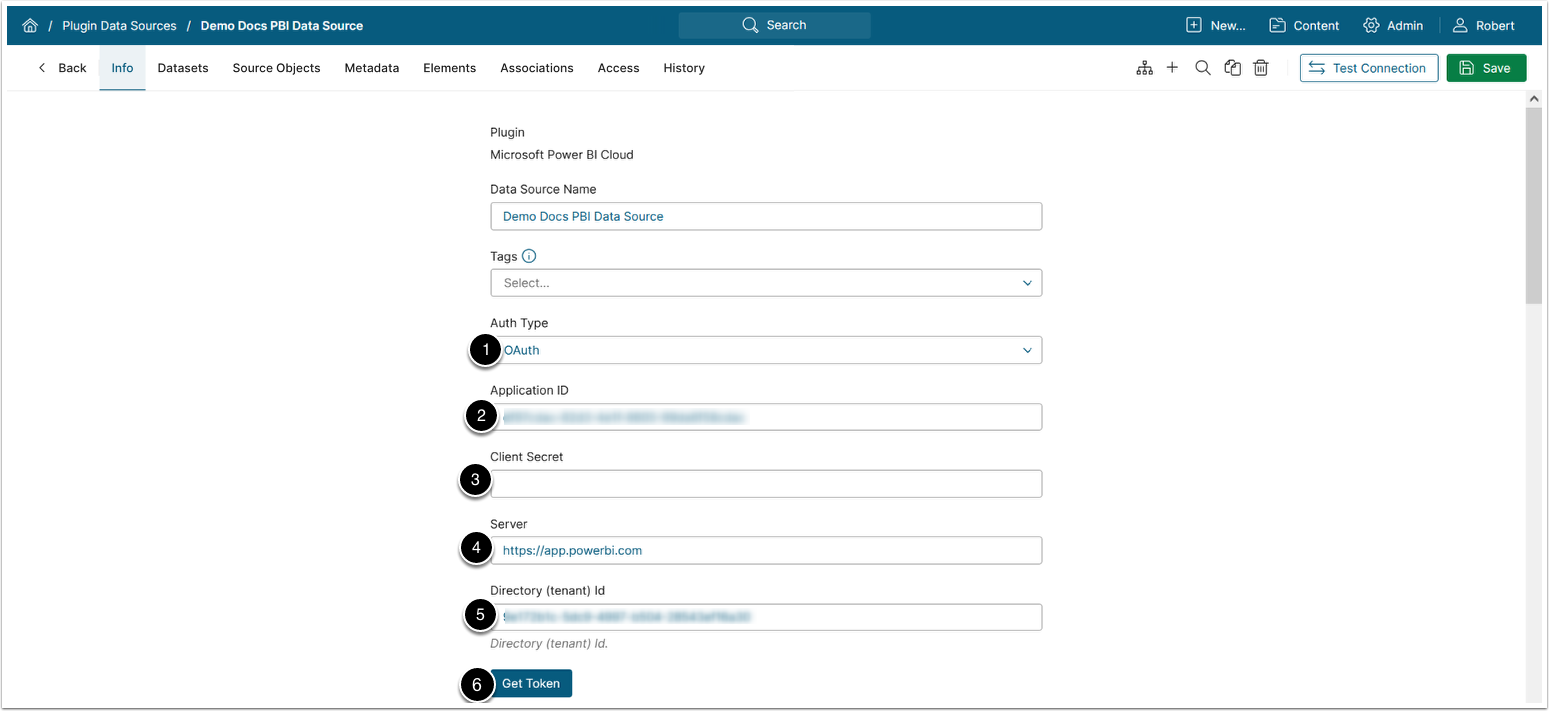Open the Source Objects tab
The image size is (1549, 711).
pyautogui.click(x=276, y=68)
